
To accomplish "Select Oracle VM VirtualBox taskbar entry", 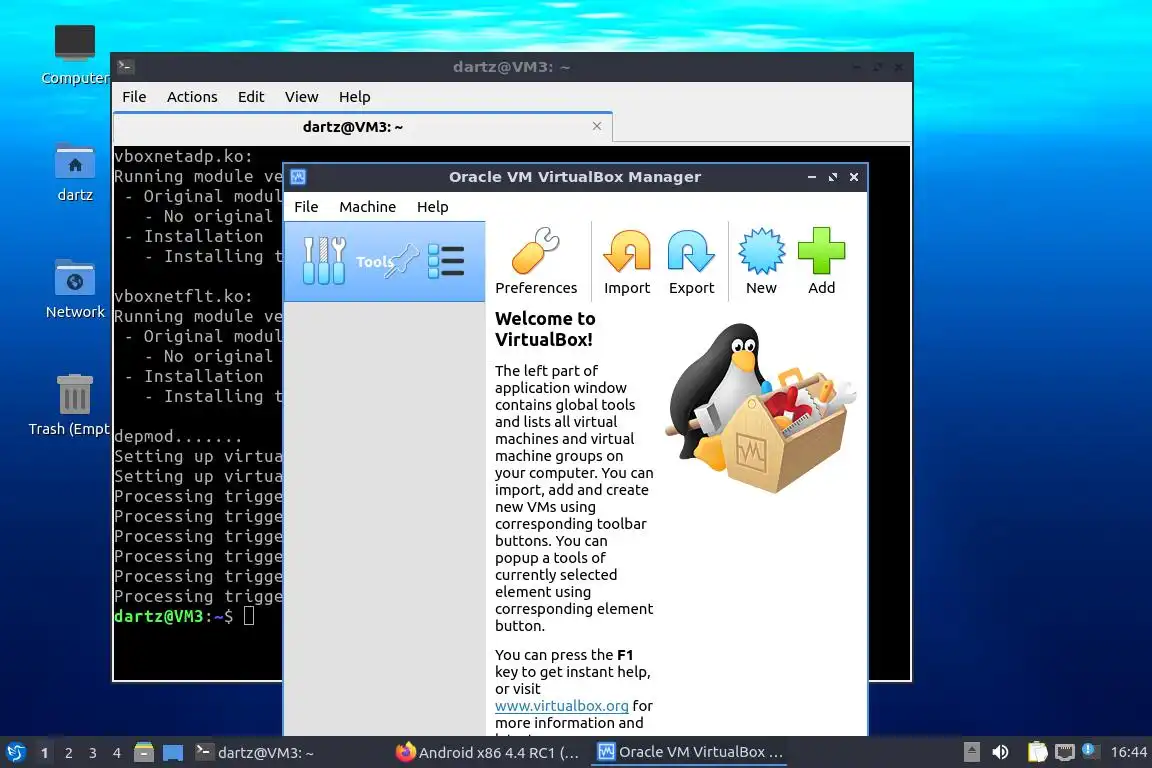I will (x=689, y=752).
